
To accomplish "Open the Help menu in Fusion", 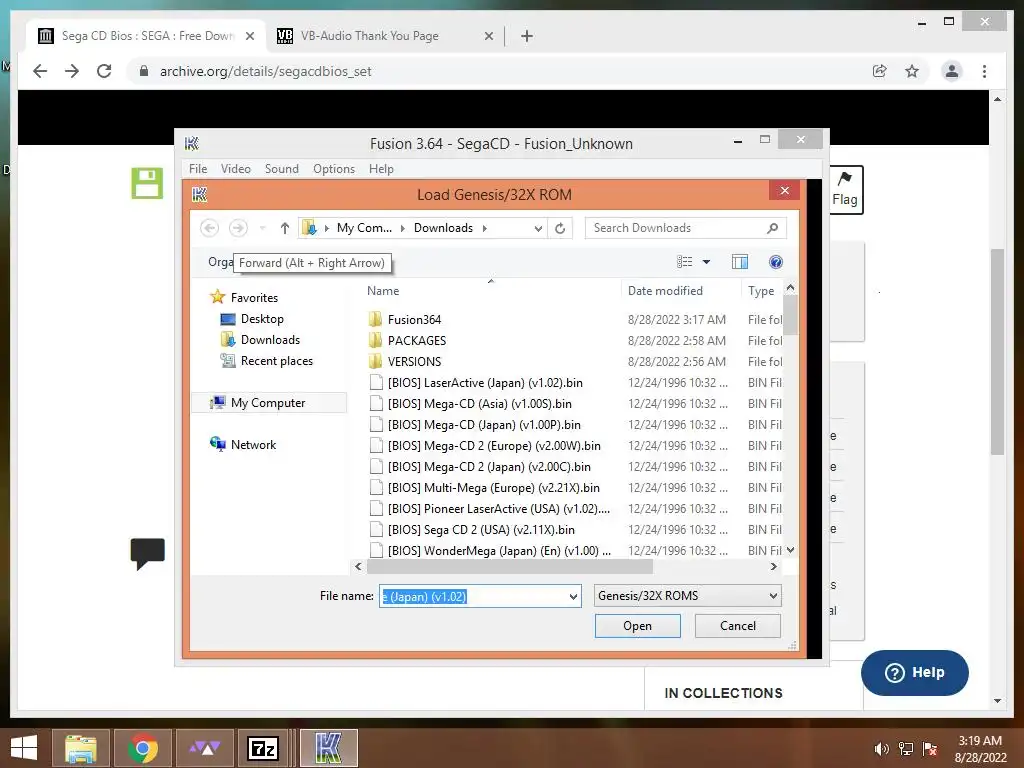I will [381, 168].
